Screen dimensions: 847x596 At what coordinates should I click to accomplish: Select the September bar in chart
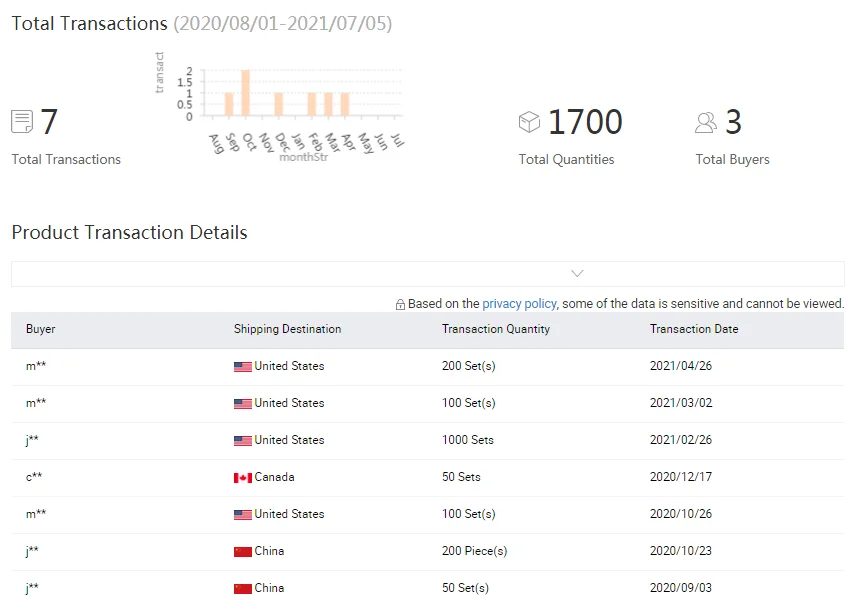229,104
